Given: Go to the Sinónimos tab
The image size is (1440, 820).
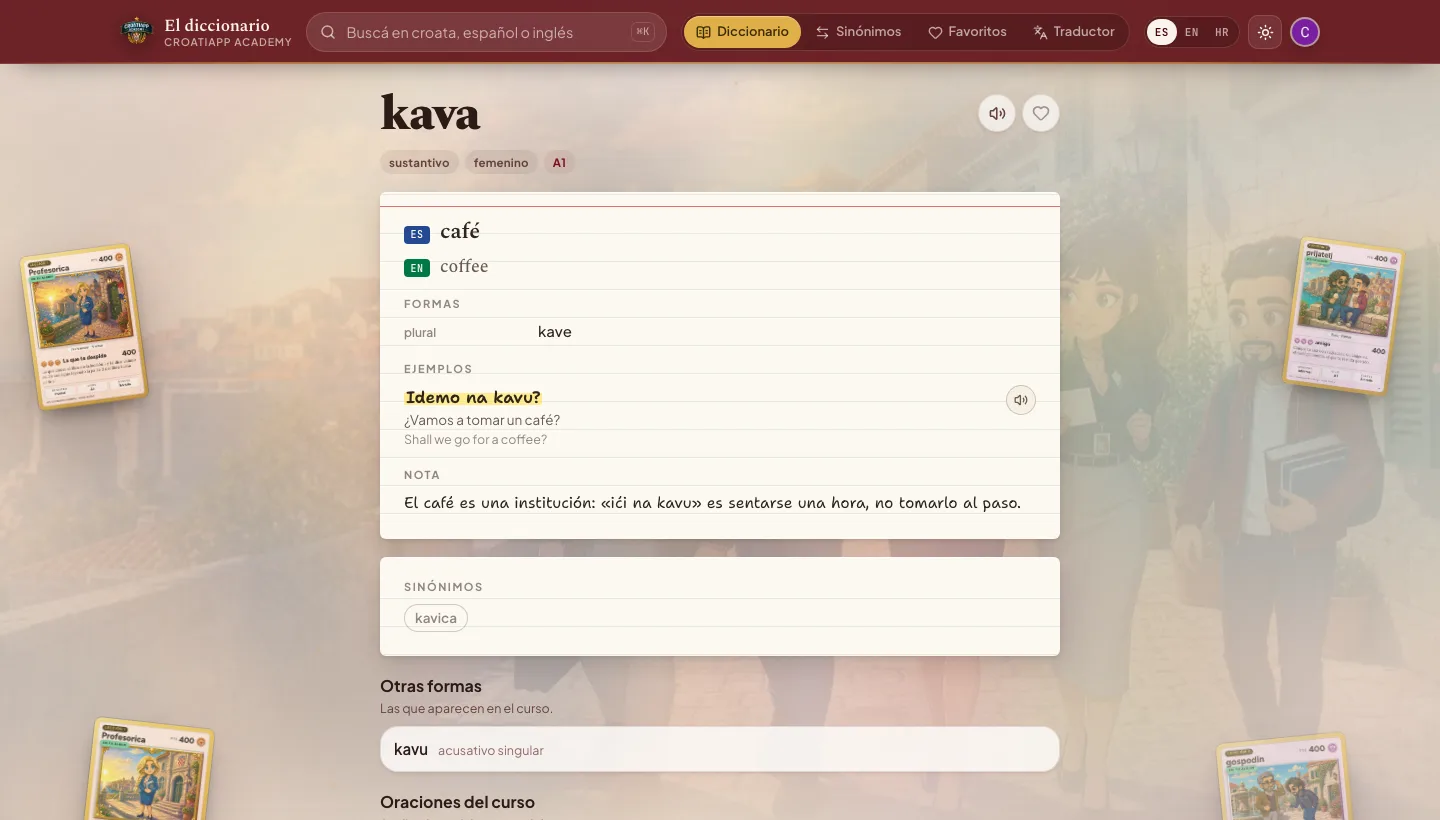Looking at the screenshot, I should (x=858, y=32).
